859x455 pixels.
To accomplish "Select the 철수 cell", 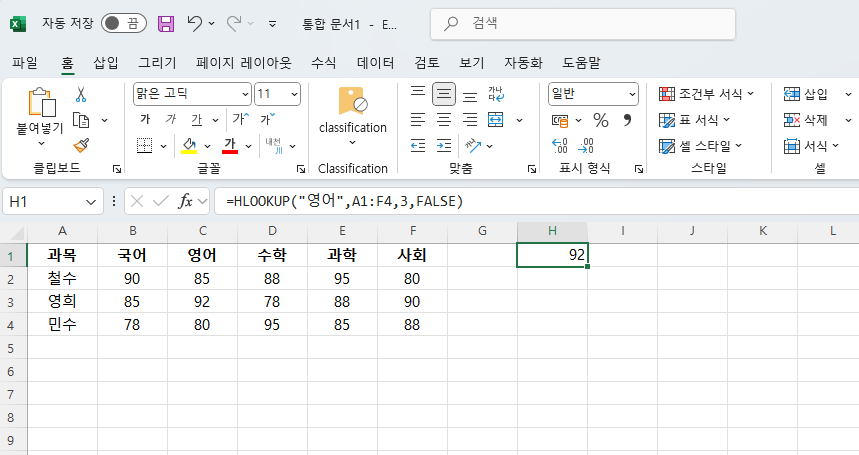I will tap(62, 278).
